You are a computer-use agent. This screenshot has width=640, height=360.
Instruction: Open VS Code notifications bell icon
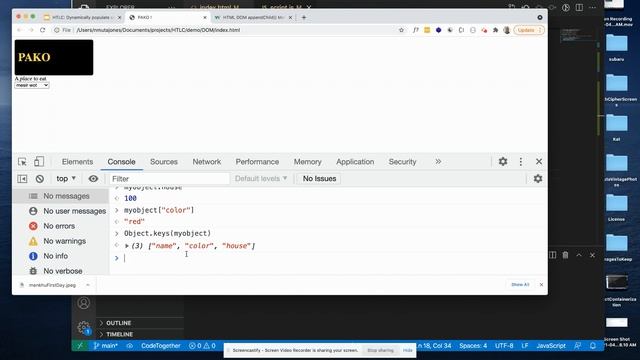[x=593, y=346]
